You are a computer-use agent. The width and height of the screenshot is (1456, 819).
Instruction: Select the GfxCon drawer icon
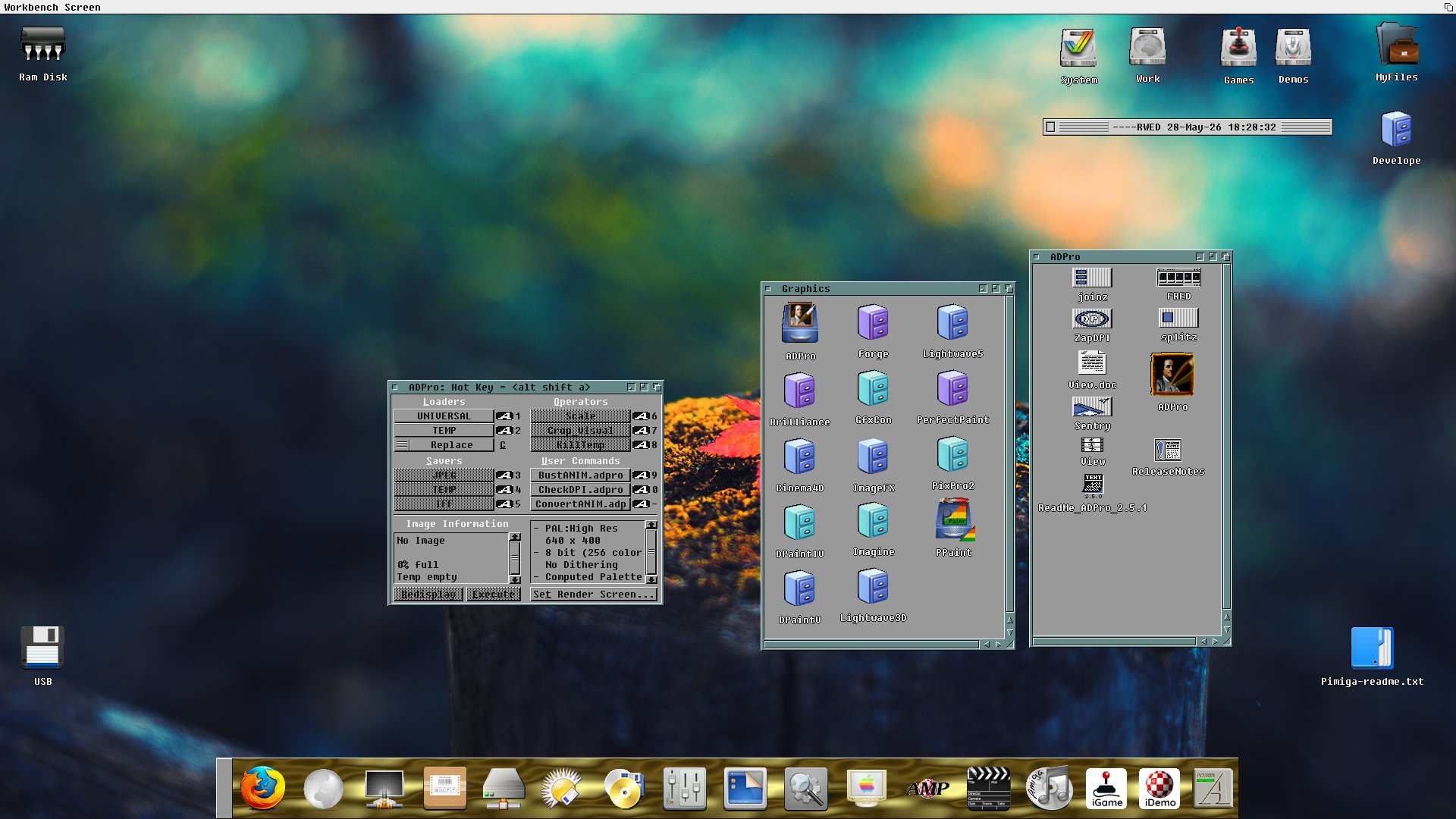coord(873,389)
